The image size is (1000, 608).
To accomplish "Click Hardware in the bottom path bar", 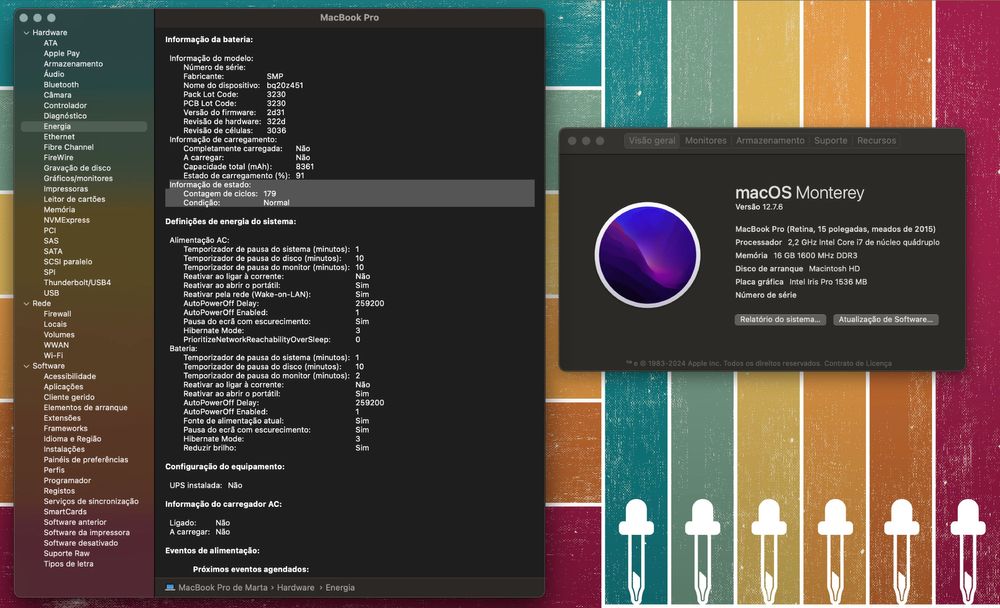I will [295, 588].
